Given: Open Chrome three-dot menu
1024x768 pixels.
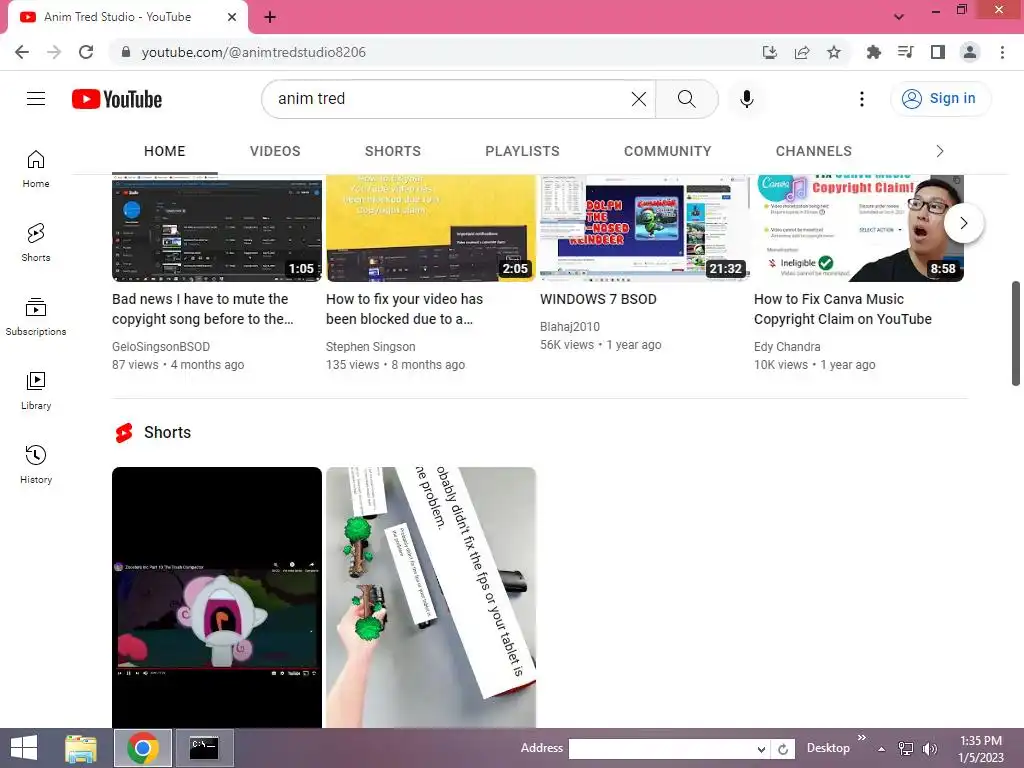Looking at the screenshot, I should point(1002,52).
